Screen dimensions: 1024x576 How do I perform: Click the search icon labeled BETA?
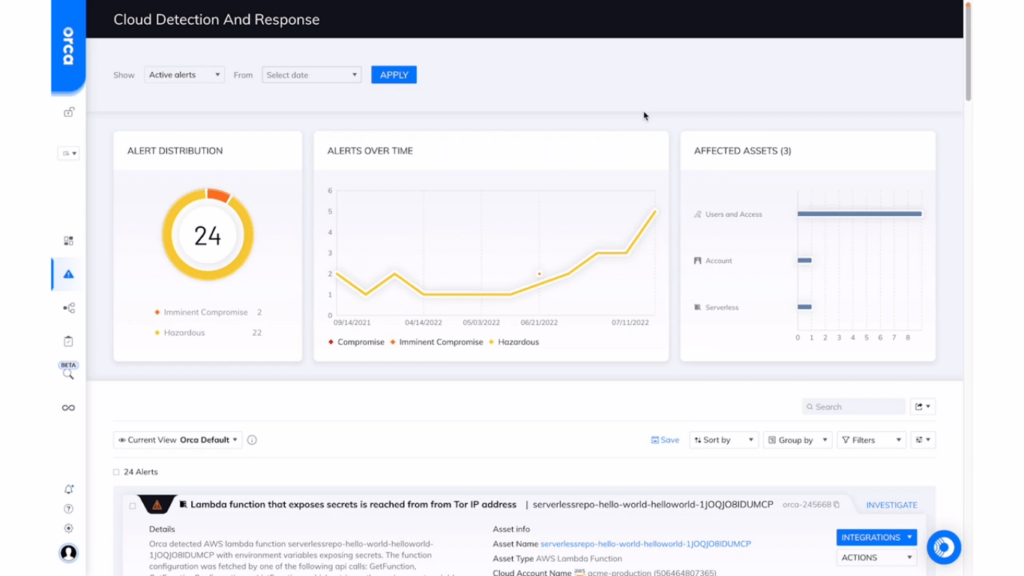[66, 371]
